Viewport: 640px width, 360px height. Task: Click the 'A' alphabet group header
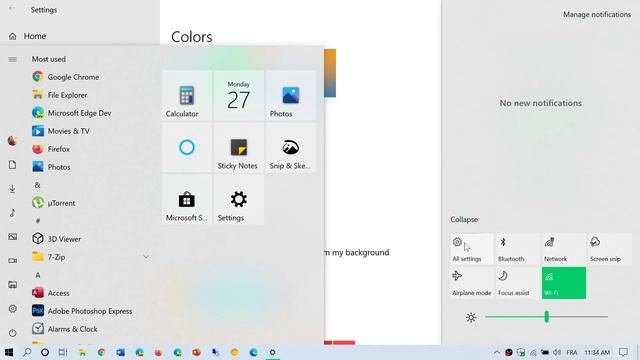pyautogui.click(x=38, y=275)
